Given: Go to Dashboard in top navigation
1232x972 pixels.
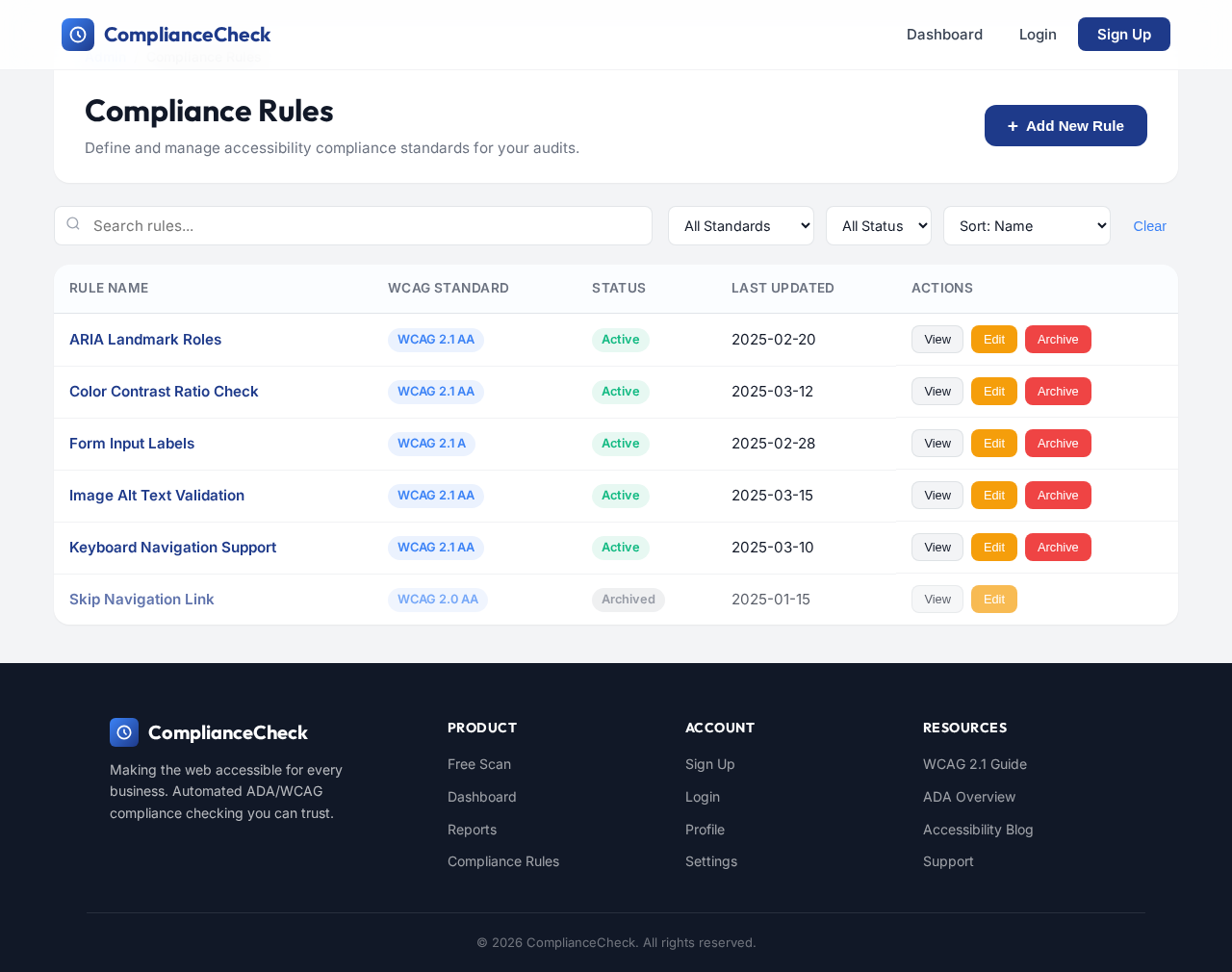Looking at the screenshot, I should [944, 35].
